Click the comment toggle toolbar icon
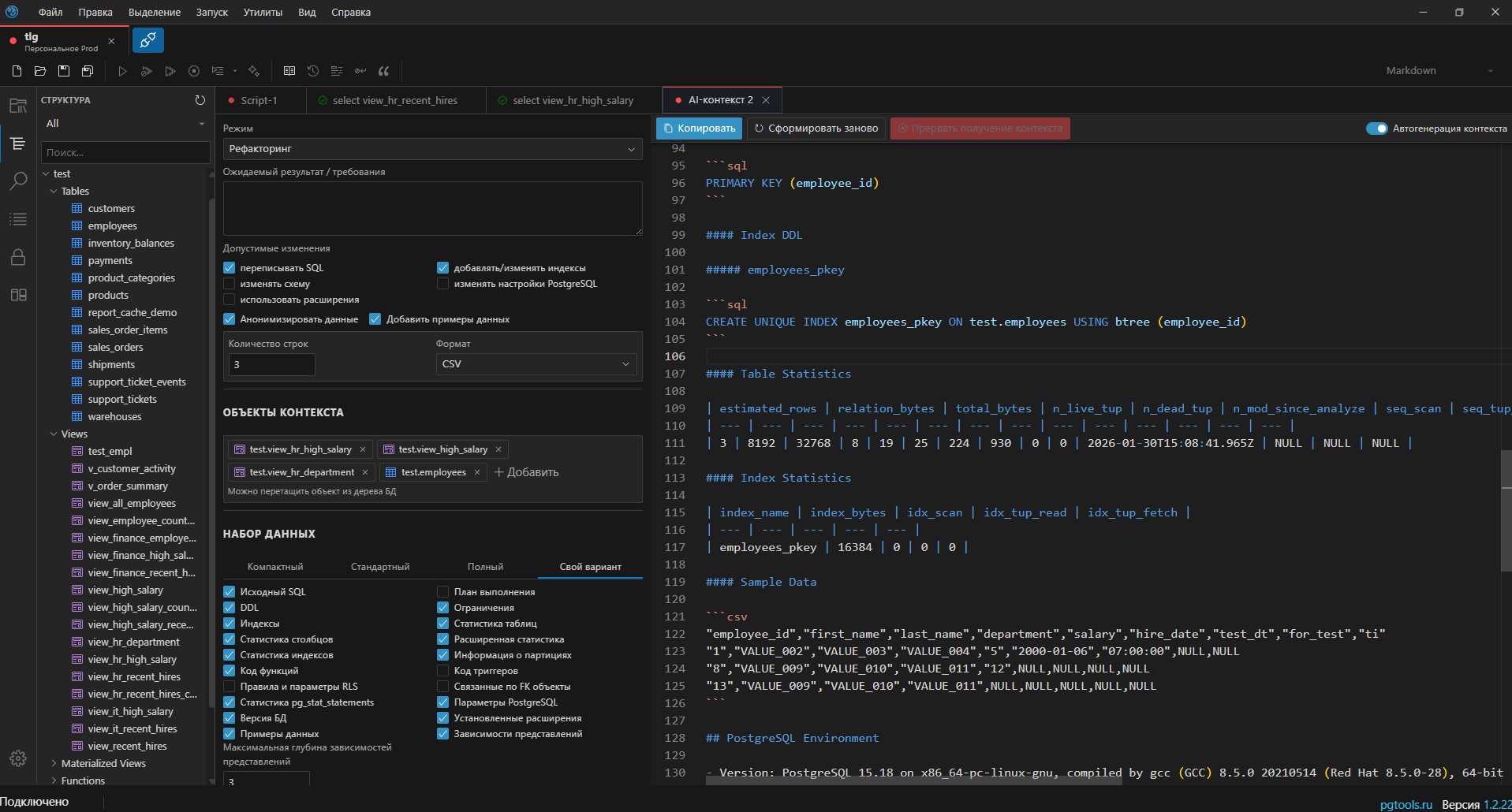This screenshot has height=812, width=1512. (x=360, y=71)
